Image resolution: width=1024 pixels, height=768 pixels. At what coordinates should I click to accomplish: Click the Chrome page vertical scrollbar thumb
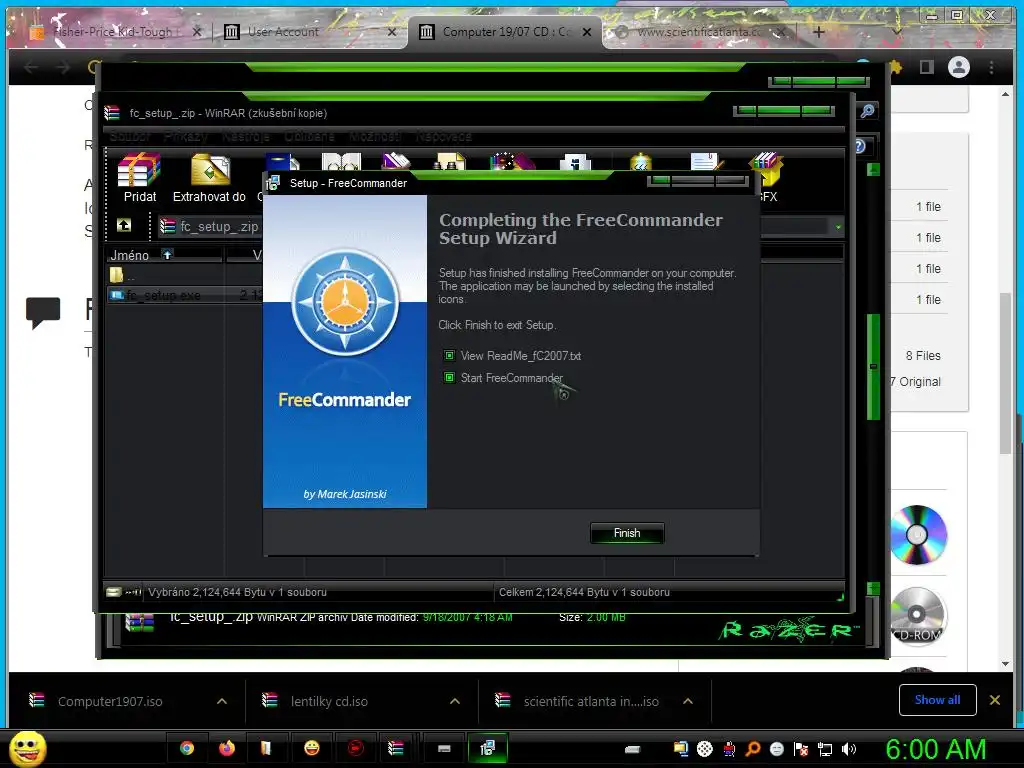pos(1005,373)
